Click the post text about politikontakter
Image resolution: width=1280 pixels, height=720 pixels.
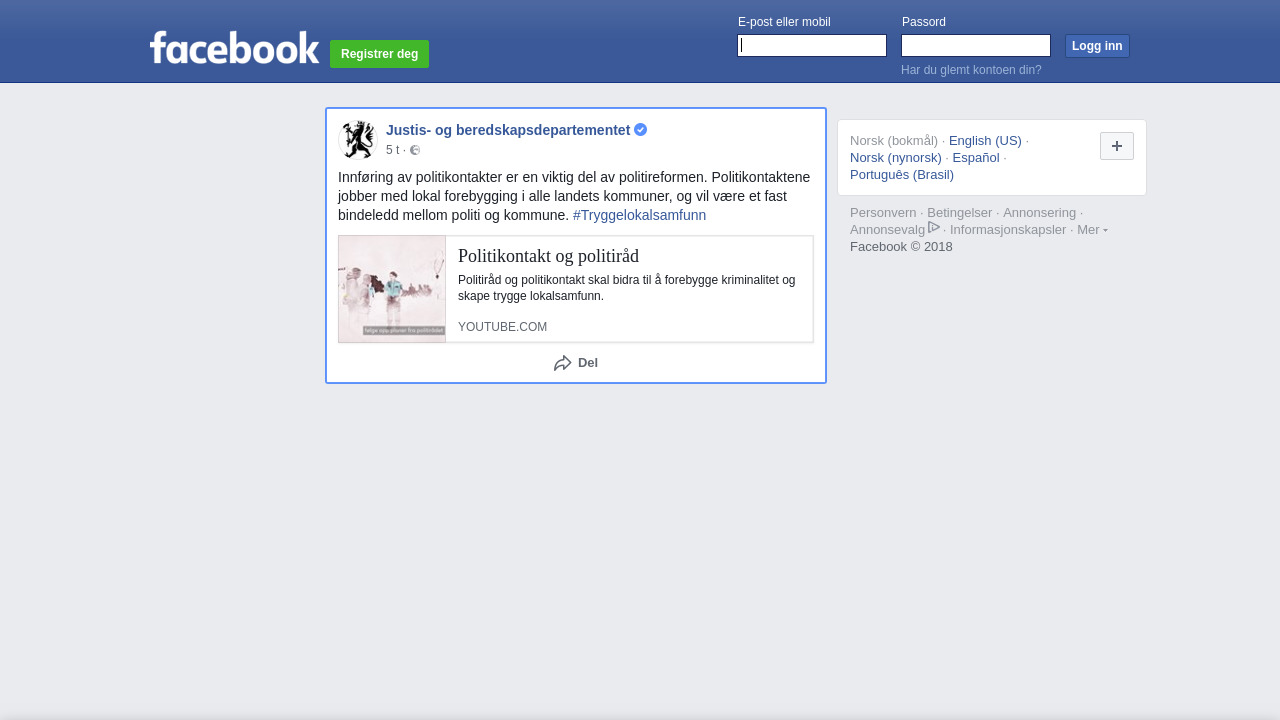[x=575, y=196]
